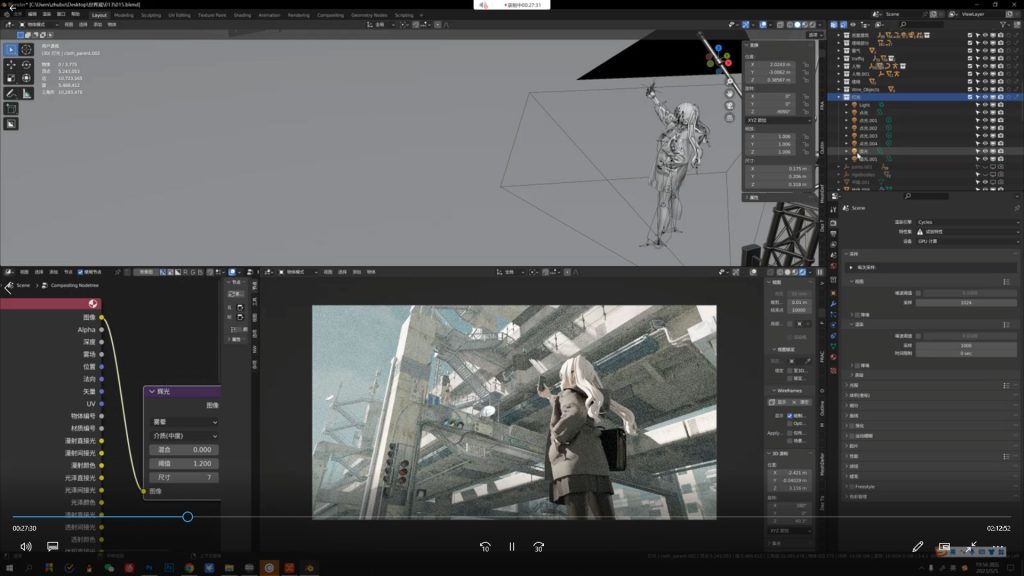Click the video progress slider handle
Screen dimensions: 1024x576
pos(187,517)
